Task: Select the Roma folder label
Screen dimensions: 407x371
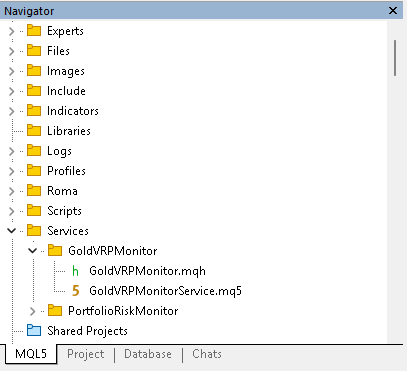Action: click(62, 191)
